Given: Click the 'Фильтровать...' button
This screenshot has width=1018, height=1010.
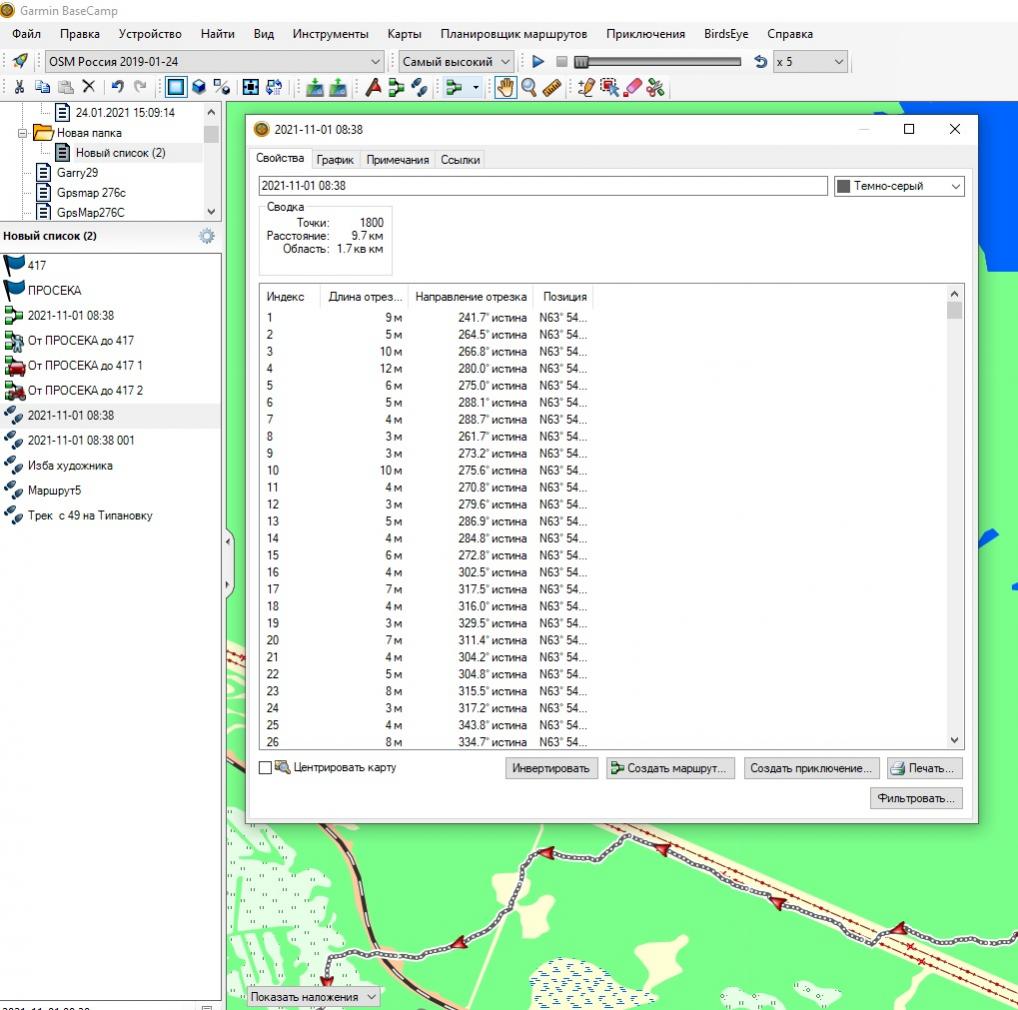Looking at the screenshot, I should (917, 798).
